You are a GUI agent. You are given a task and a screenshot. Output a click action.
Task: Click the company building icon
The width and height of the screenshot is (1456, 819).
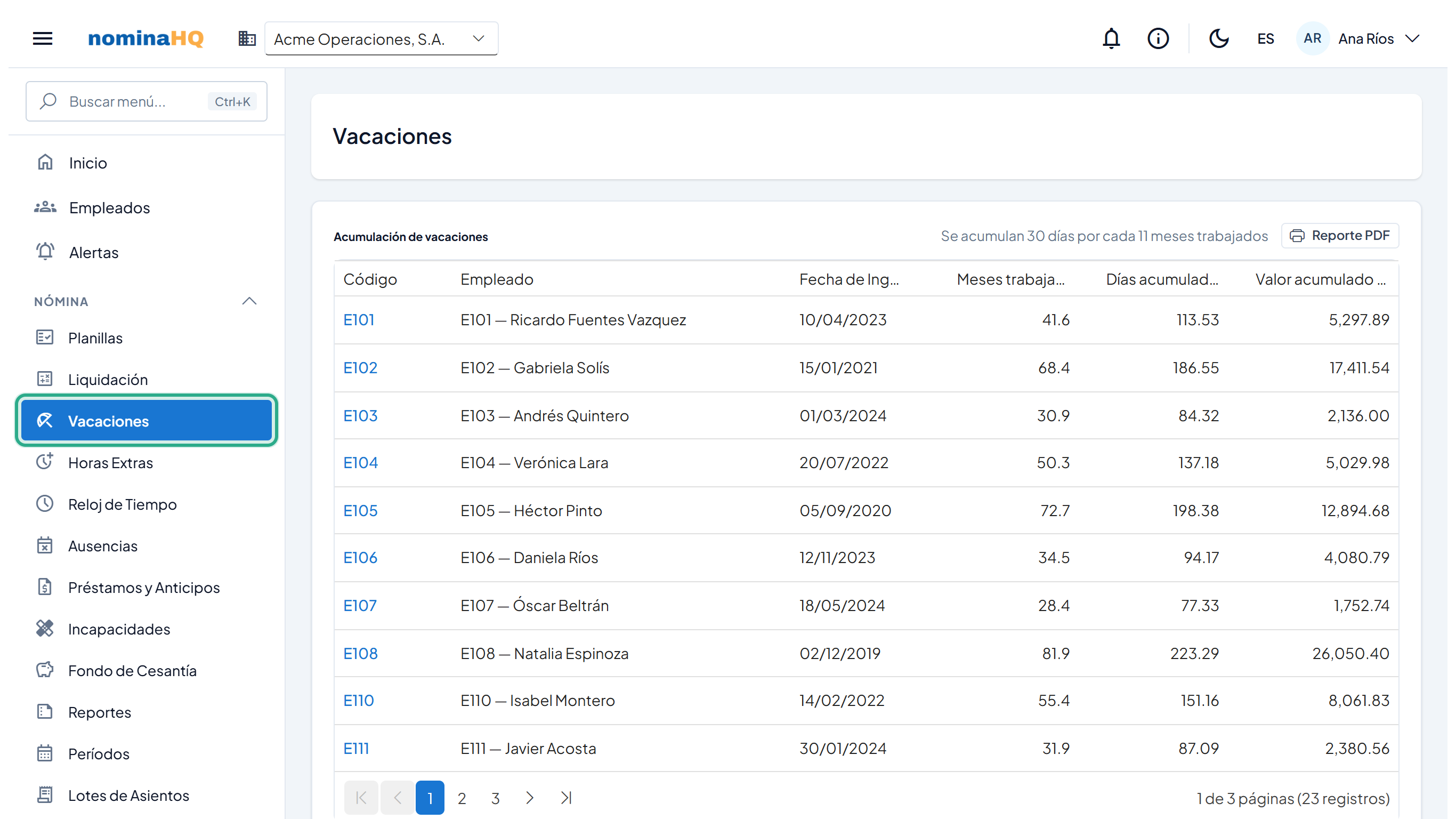[x=247, y=39]
